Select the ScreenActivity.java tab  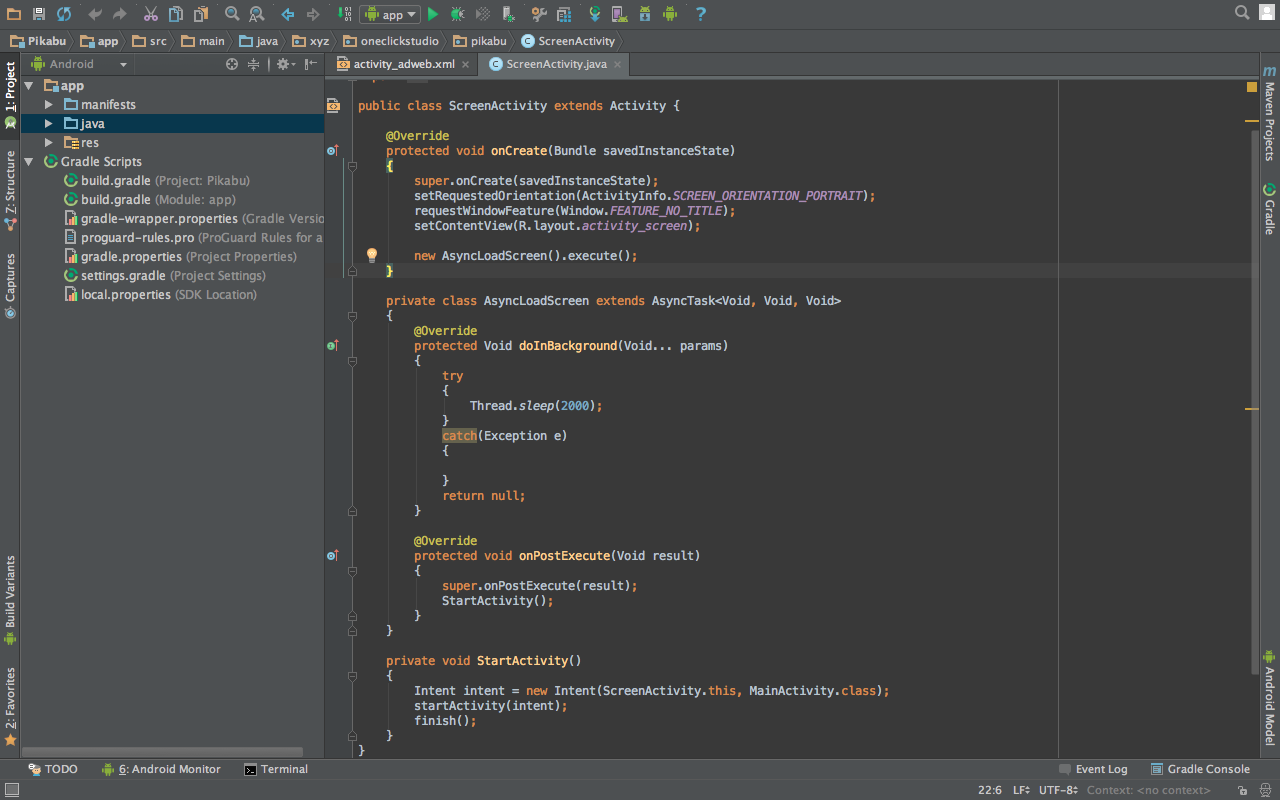point(556,64)
